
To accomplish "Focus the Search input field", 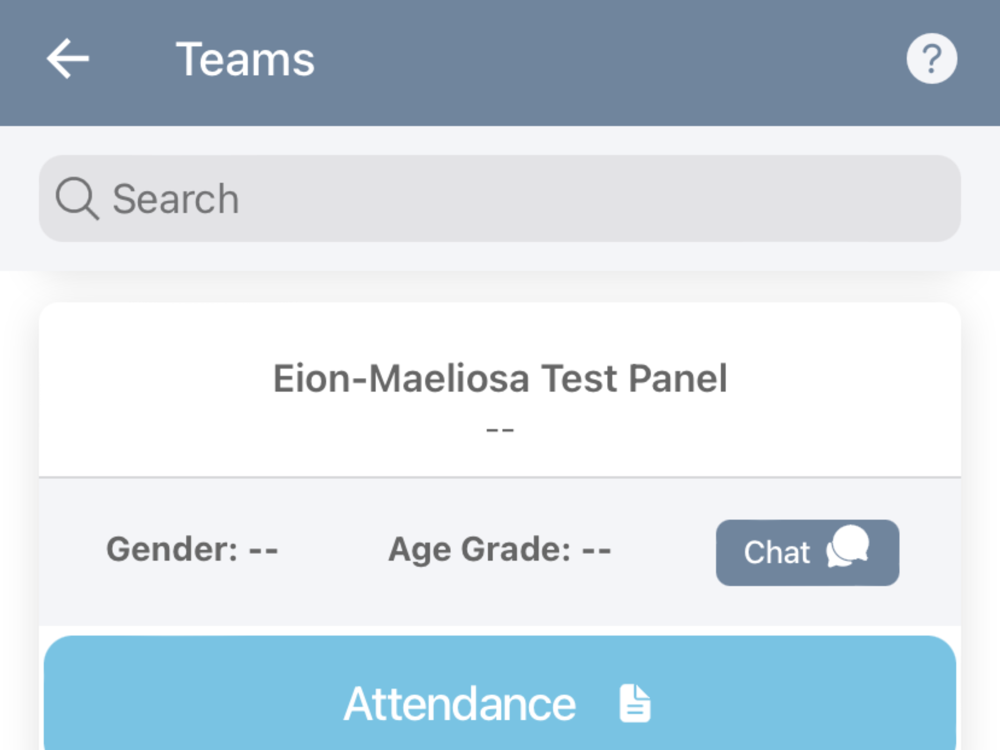I will [x=500, y=199].
